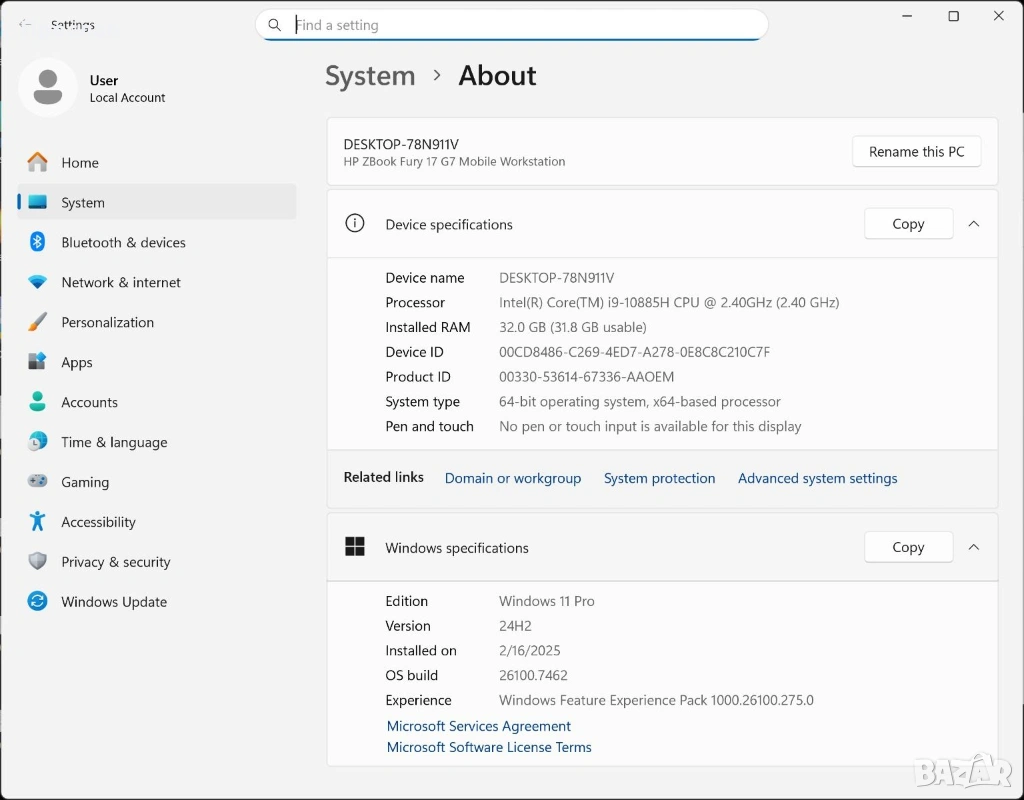Select the Network & internet wifi icon
This screenshot has width=1024, height=800.
[x=38, y=282]
